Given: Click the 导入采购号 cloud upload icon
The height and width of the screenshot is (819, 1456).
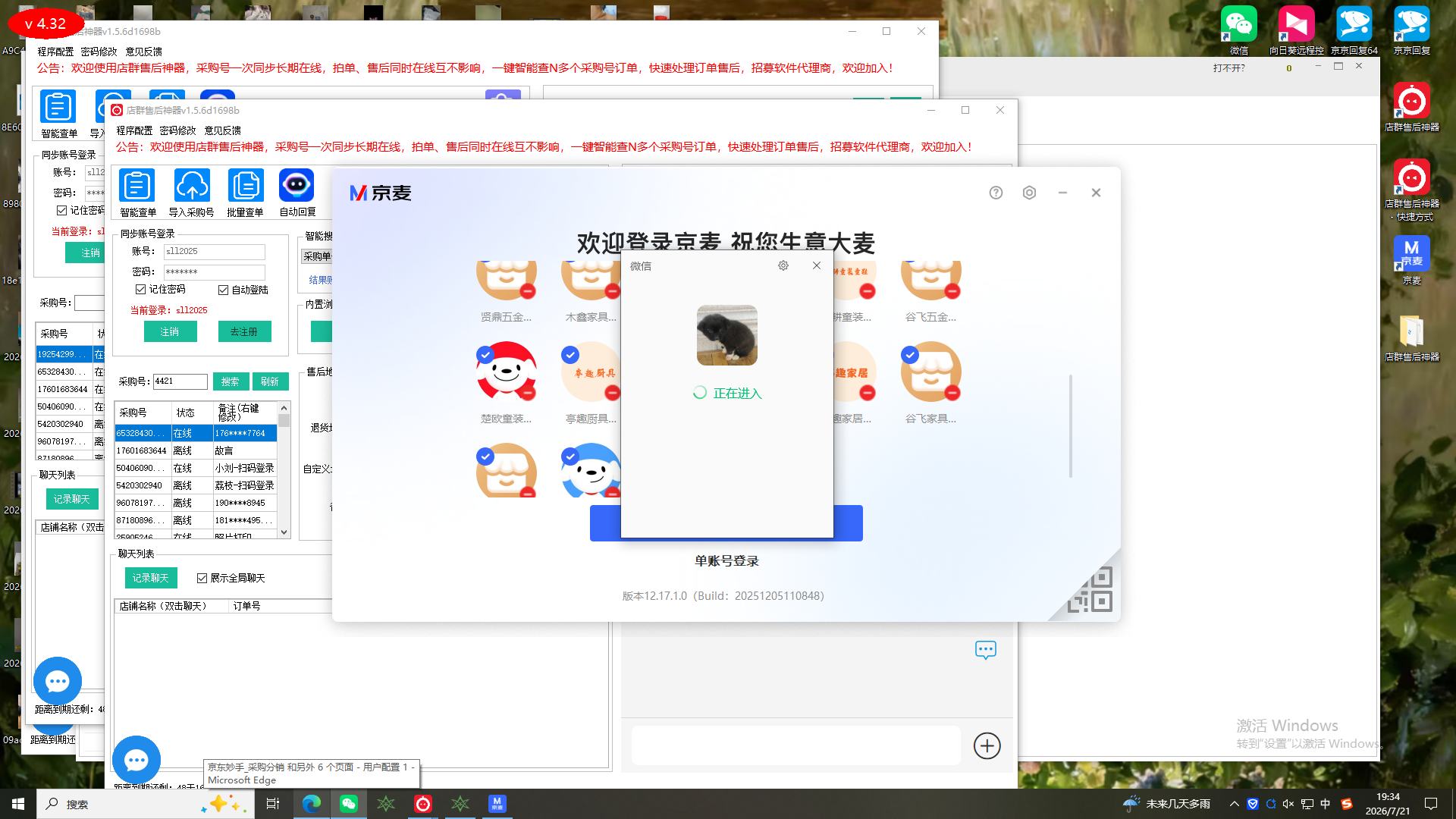Looking at the screenshot, I should pos(192,186).
